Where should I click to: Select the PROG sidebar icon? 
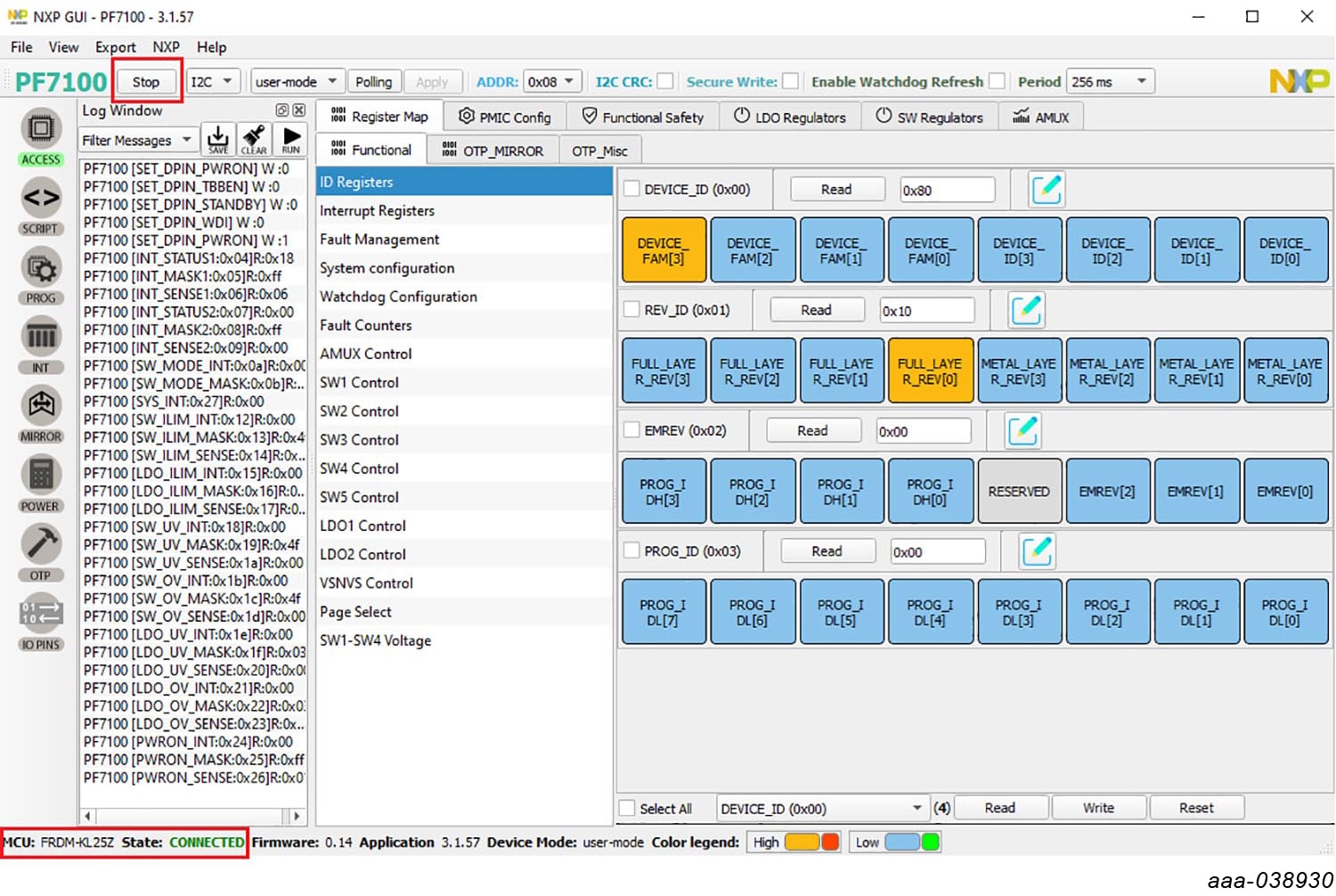click(x=40, y=268)
